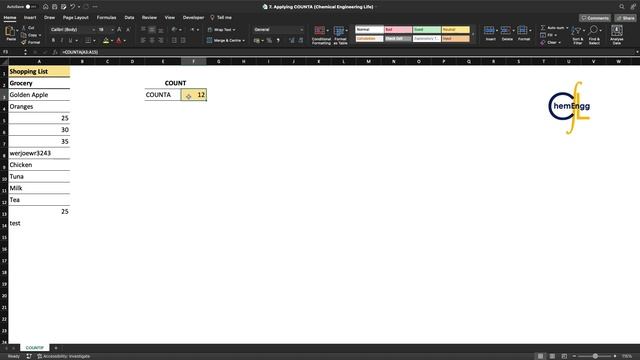Toggle the AutoSave switch
The height and width of the screenshot is (360, 640).
tap(30, 7)
